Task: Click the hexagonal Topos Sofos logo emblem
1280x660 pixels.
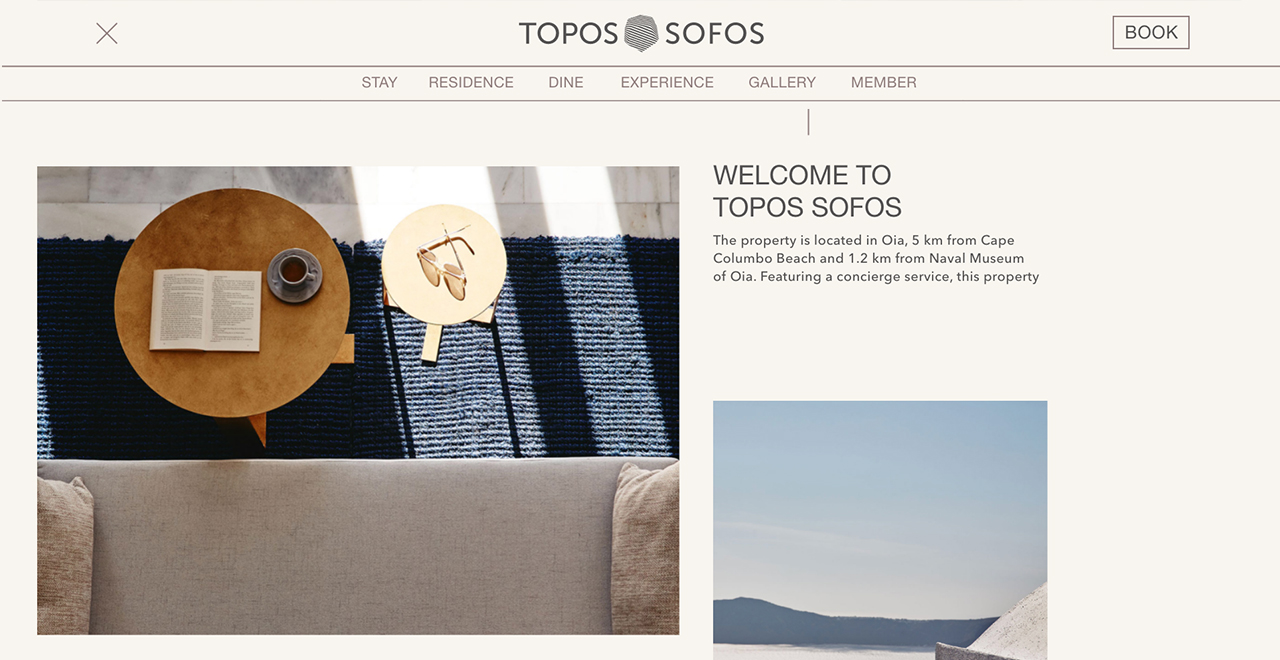Action: coord(641,33)
